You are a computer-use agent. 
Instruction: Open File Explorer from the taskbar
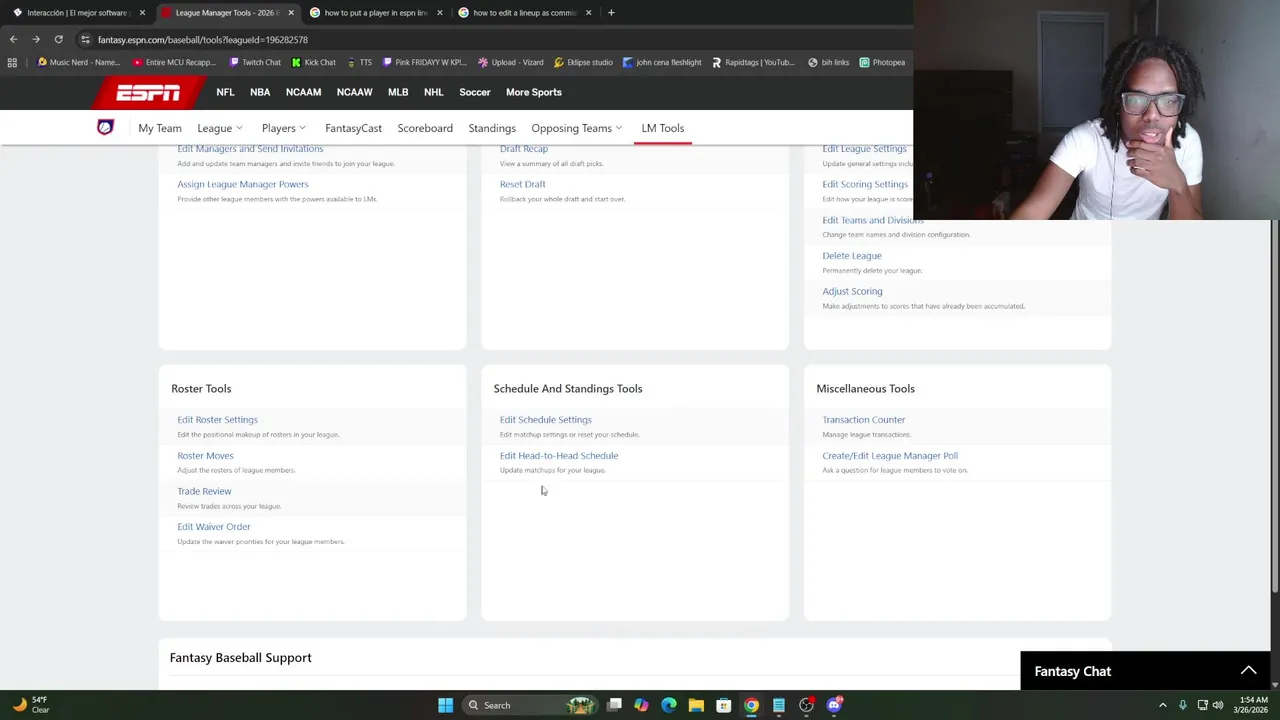point(696,705)
